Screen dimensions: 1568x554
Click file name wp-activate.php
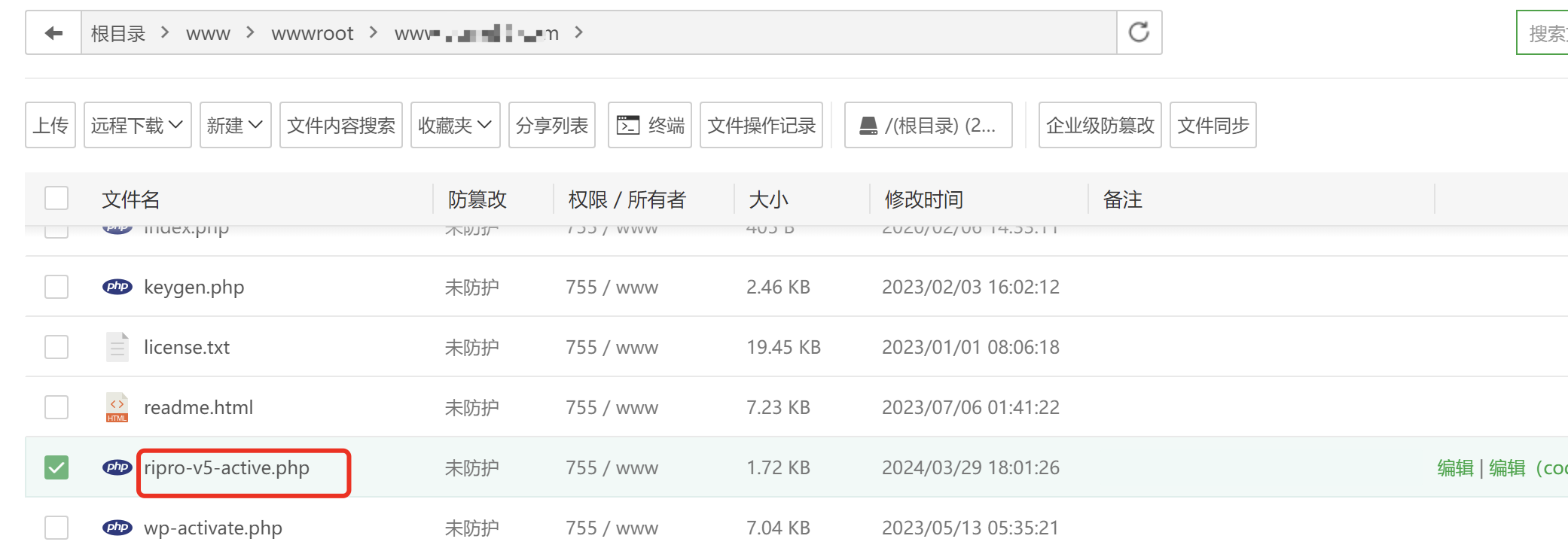point(213,528)
